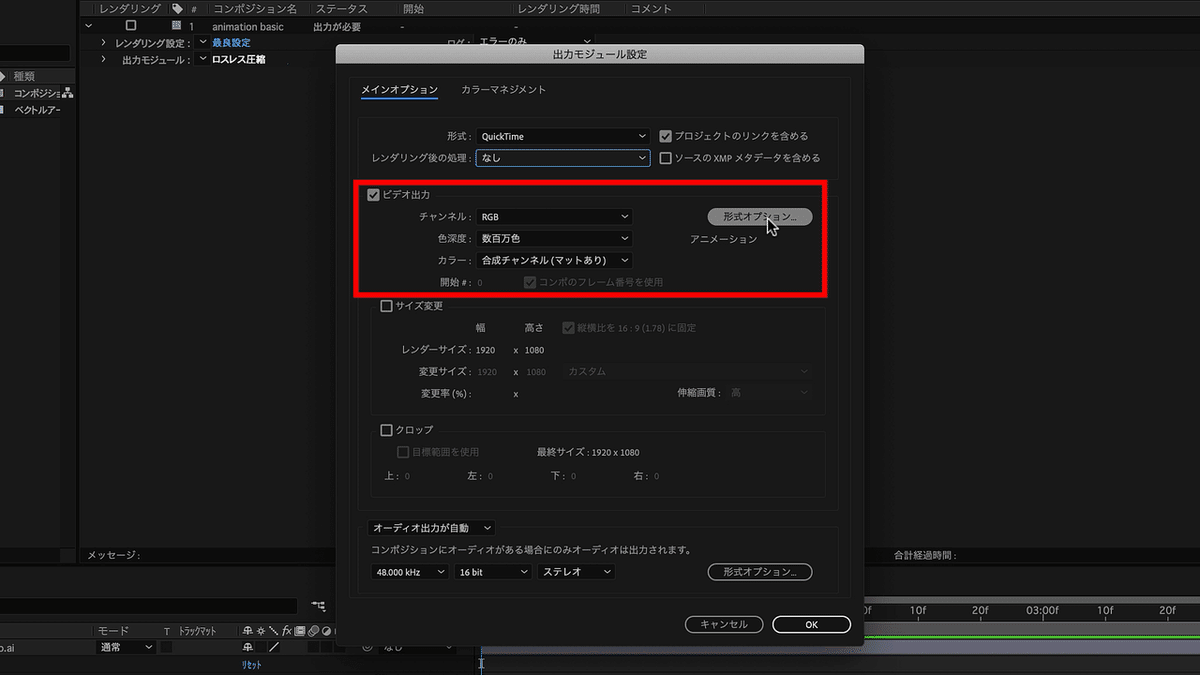Click the audio 形式オプション button
Screen dimensions: 1200x675
pos(760,572)
